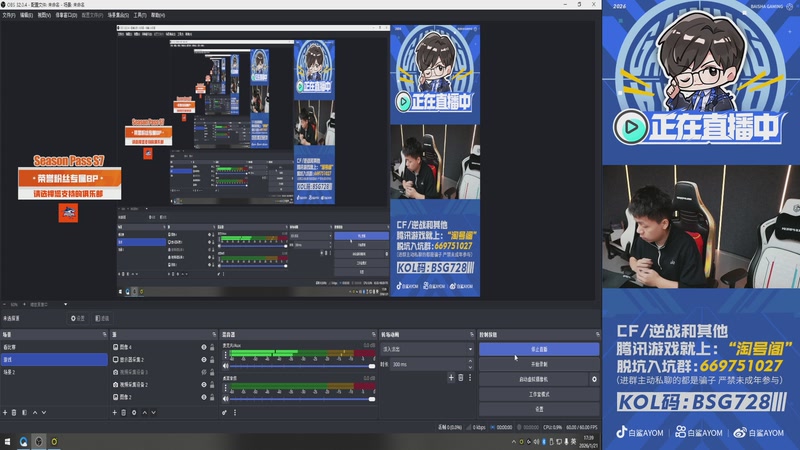This screenshot has height=450, width=800.
Task: Select the 场景 2 scene
Action: (54, 372)
